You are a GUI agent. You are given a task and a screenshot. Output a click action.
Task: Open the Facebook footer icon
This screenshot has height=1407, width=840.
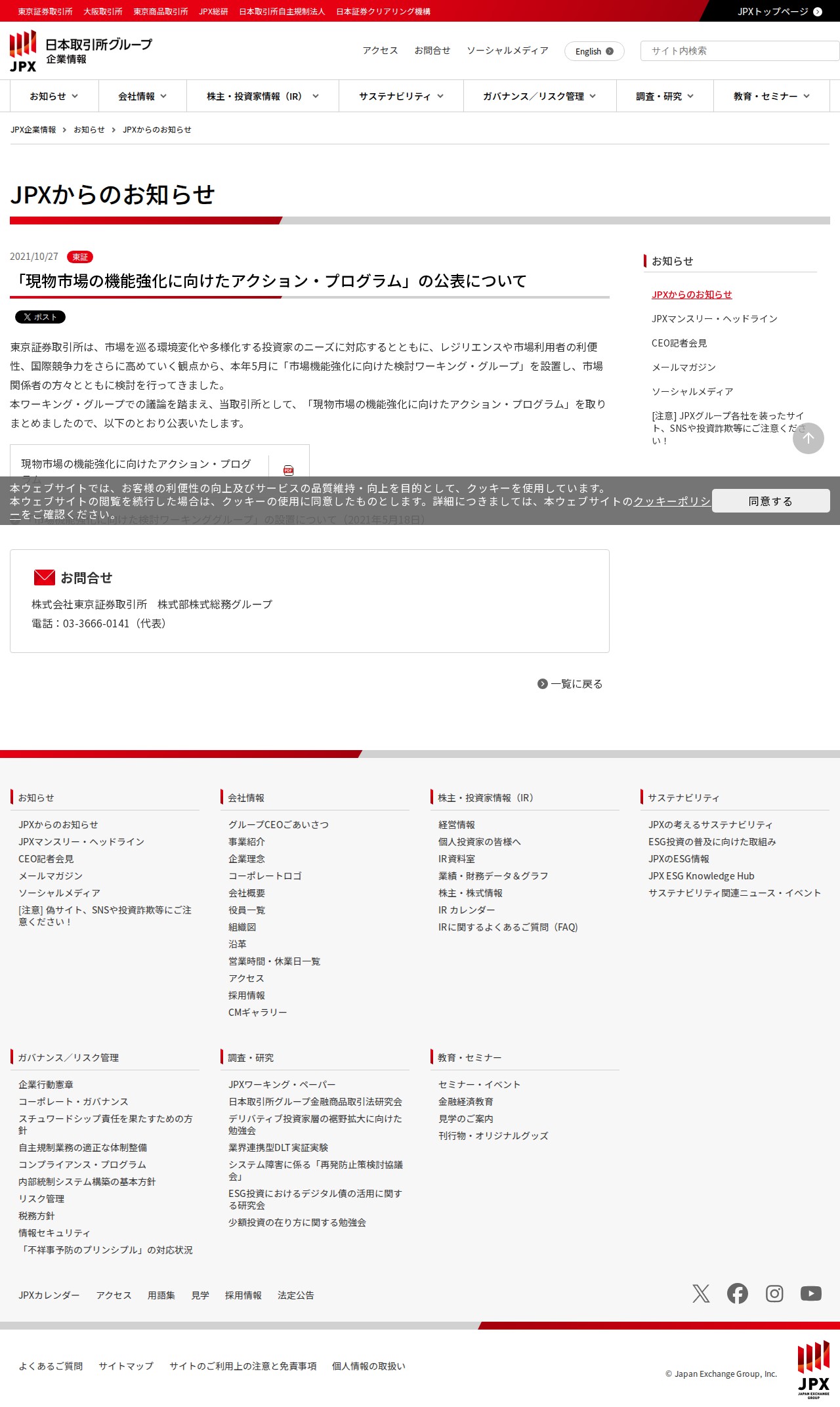pyautogui.click(x=738, y=1293)
